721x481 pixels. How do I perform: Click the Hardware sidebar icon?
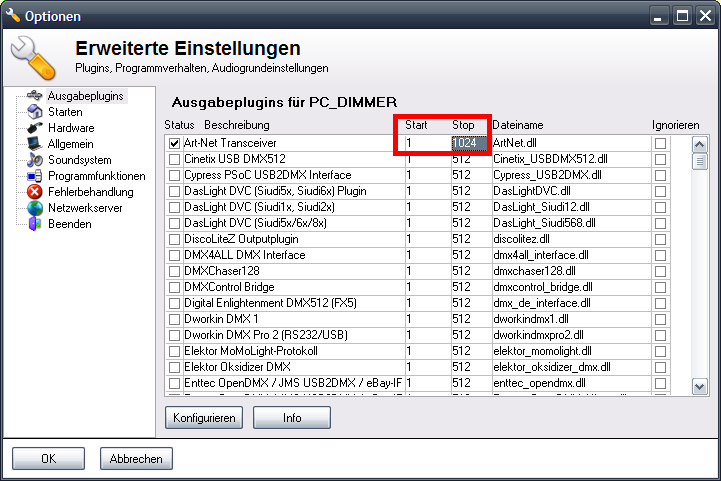point(35,128)
